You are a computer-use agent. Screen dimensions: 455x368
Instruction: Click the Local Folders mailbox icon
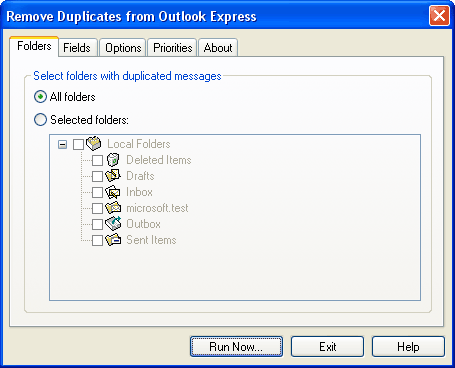94,143
